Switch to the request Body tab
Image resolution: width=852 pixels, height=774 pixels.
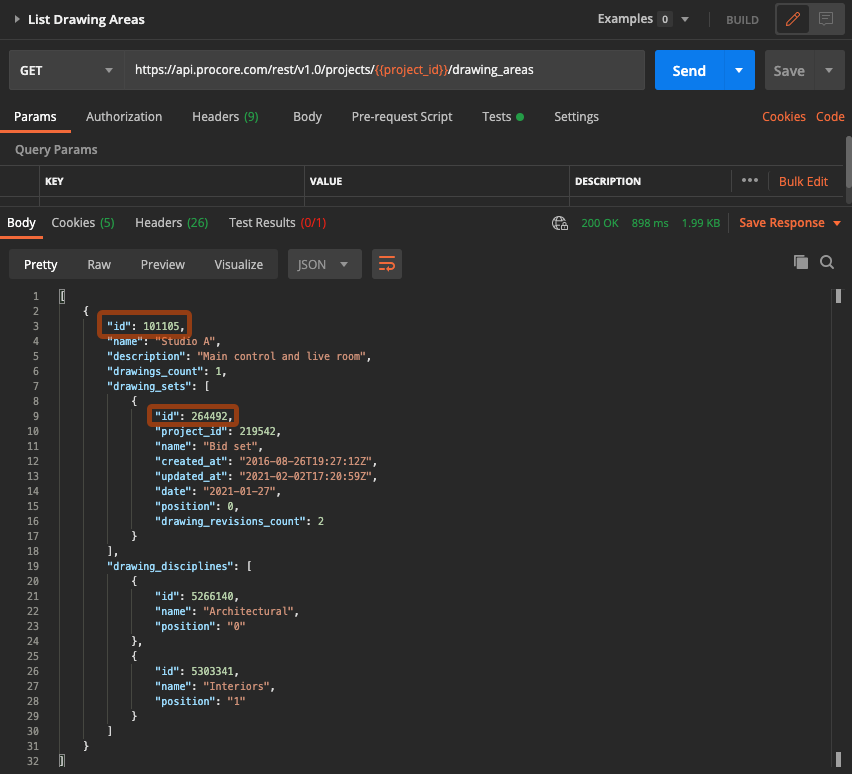click(x=308, y=117)
